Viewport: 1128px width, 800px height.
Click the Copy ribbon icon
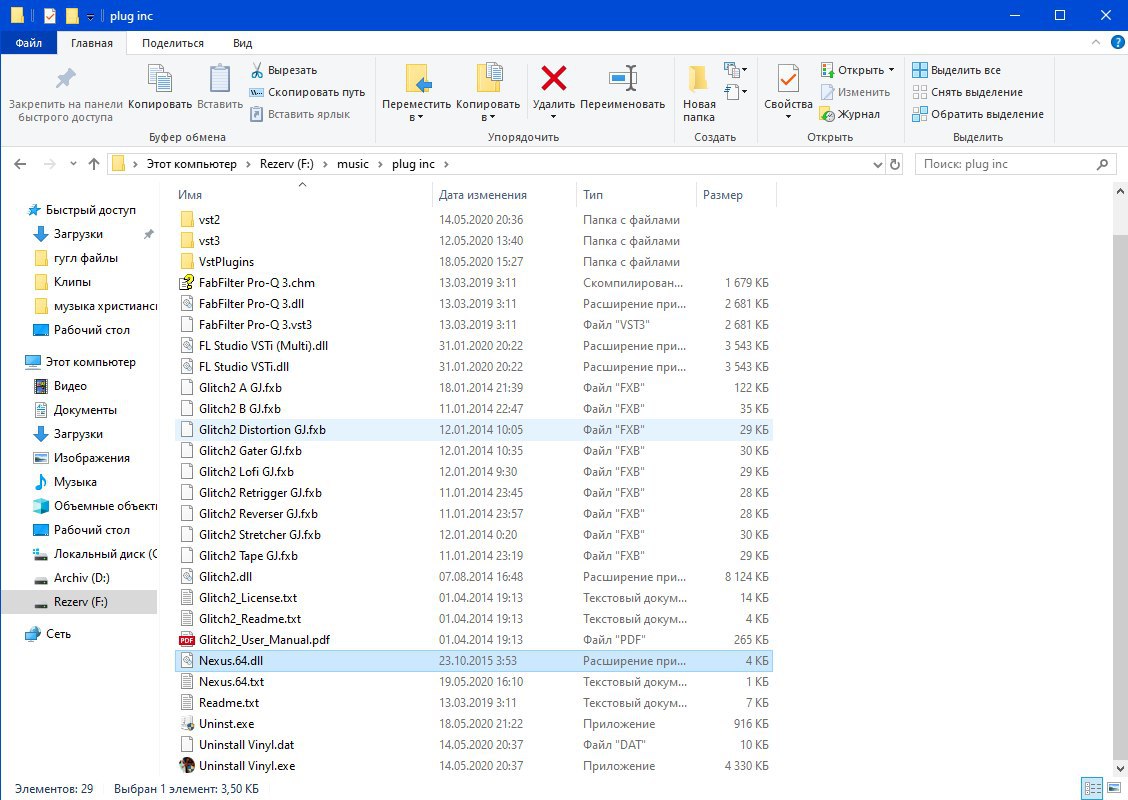click(x=159, y=78)
